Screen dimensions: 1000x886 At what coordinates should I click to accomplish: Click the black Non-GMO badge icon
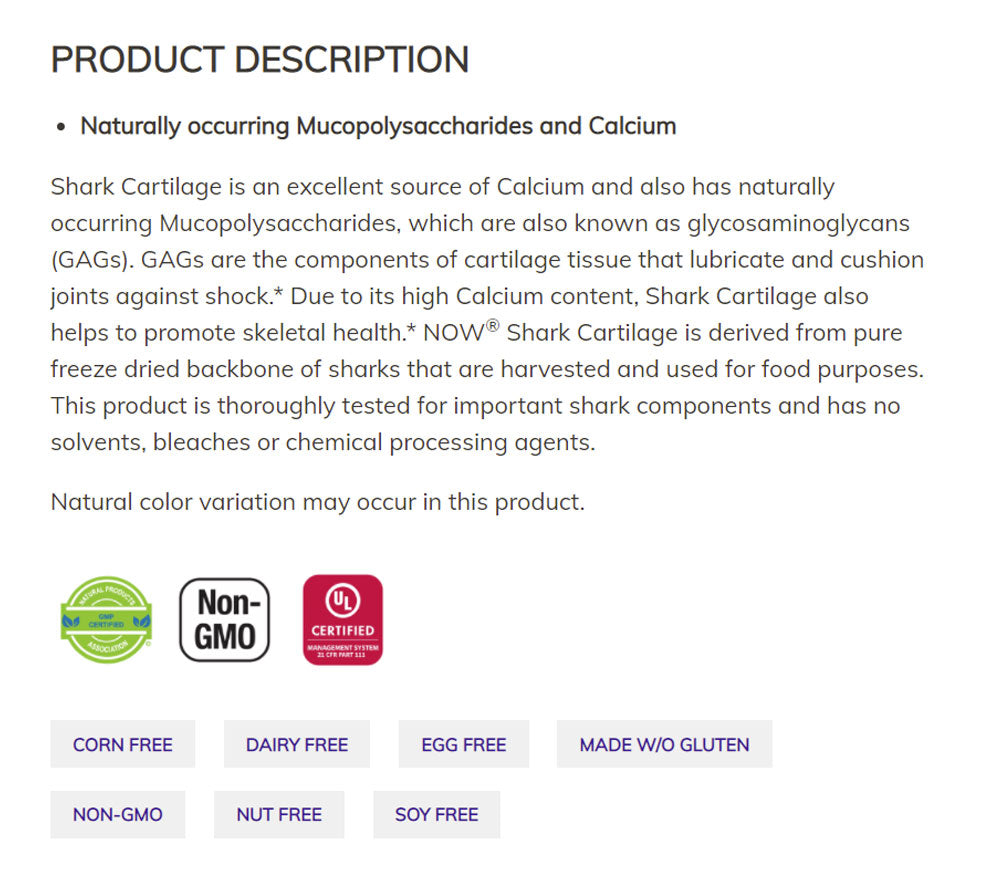tap(224, 620)
